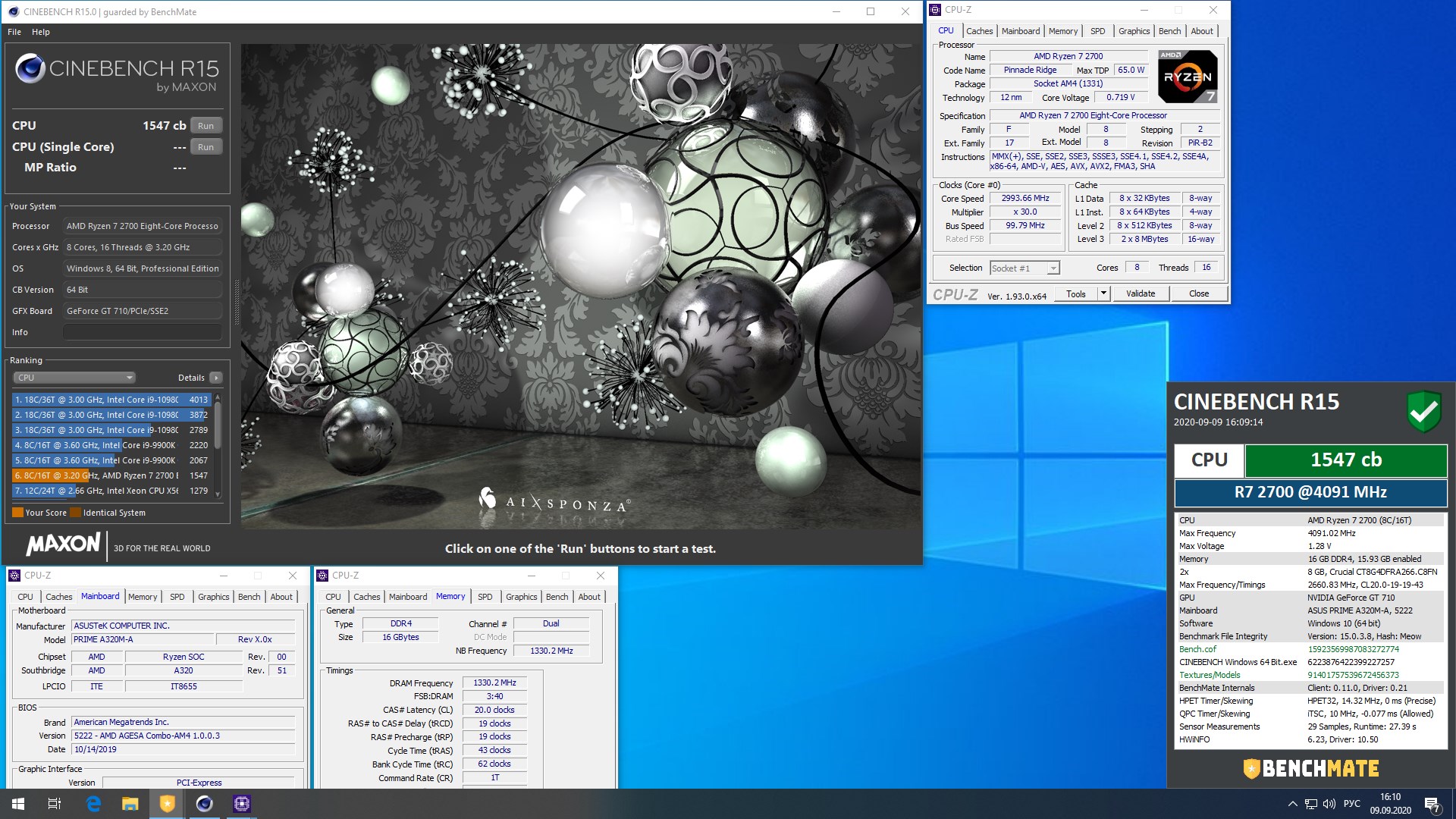
Task: Select CPU tab in Mainboard CPU-Z window
Action: (26, 597)
